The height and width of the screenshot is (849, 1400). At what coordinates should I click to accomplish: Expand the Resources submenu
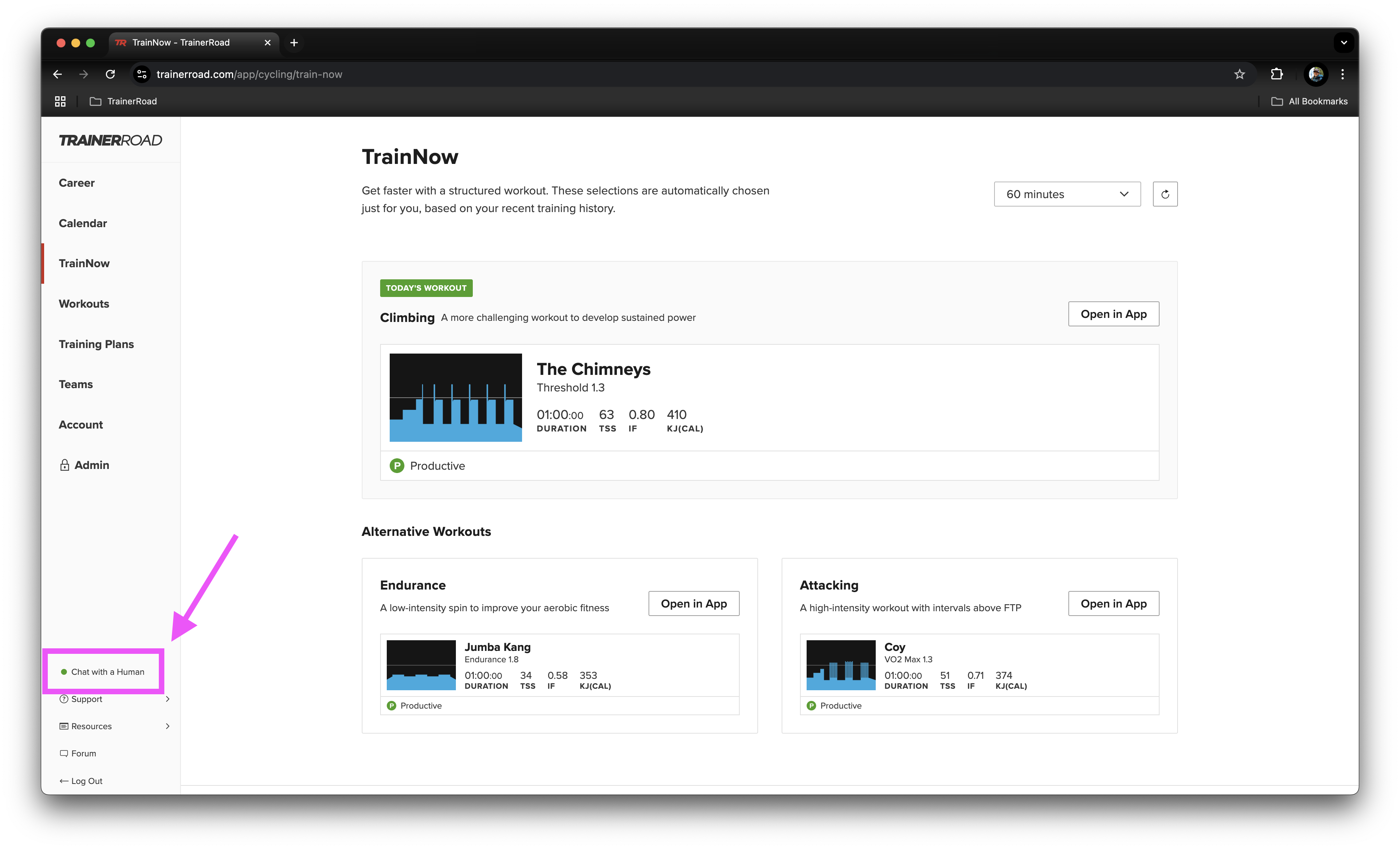pyautogui.click(x=115, y=726)
